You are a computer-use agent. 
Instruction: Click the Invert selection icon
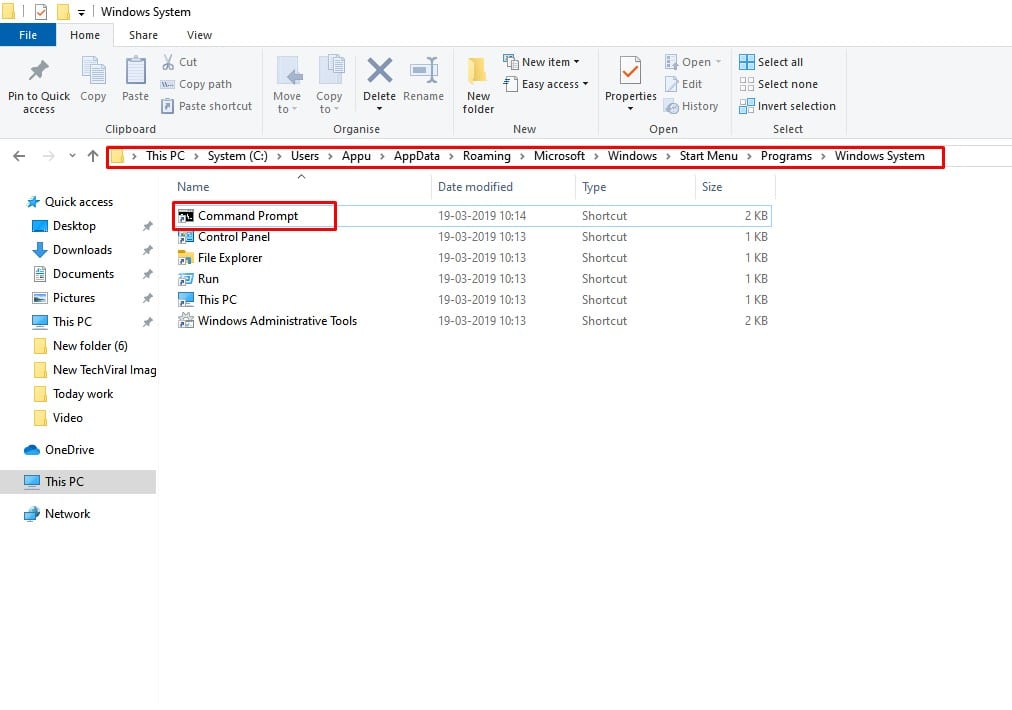(747, 106)
